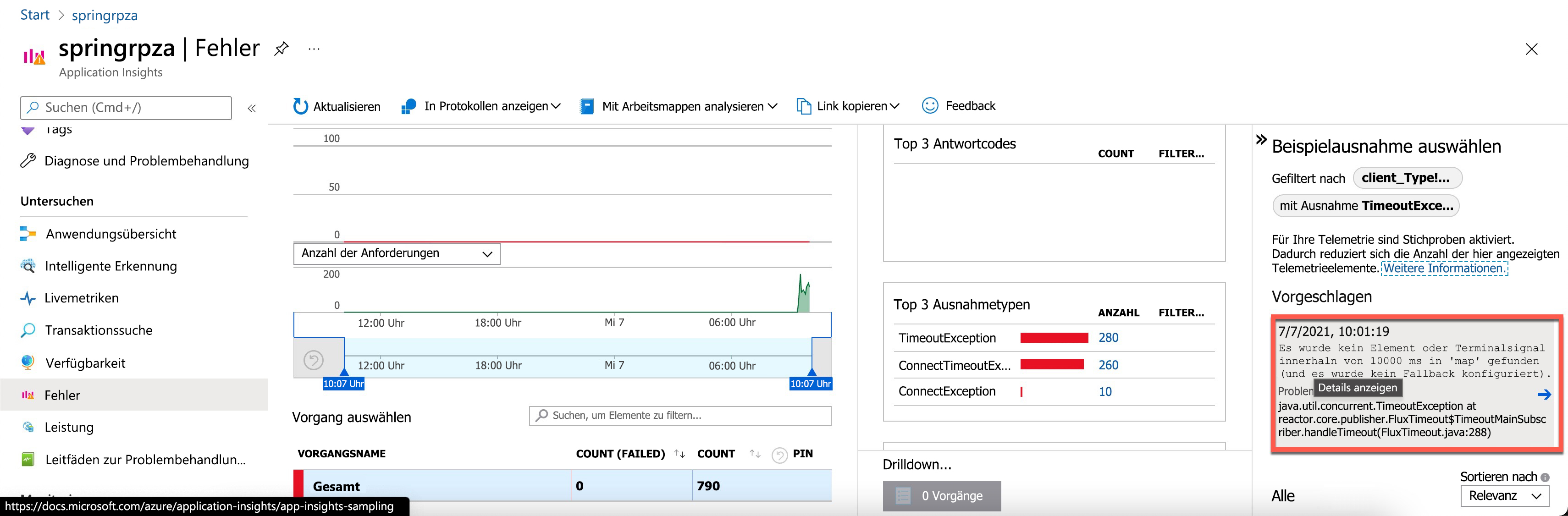
Task: Select the Verfügbarkeit globe icon
Action: click(x=28, y=362)
